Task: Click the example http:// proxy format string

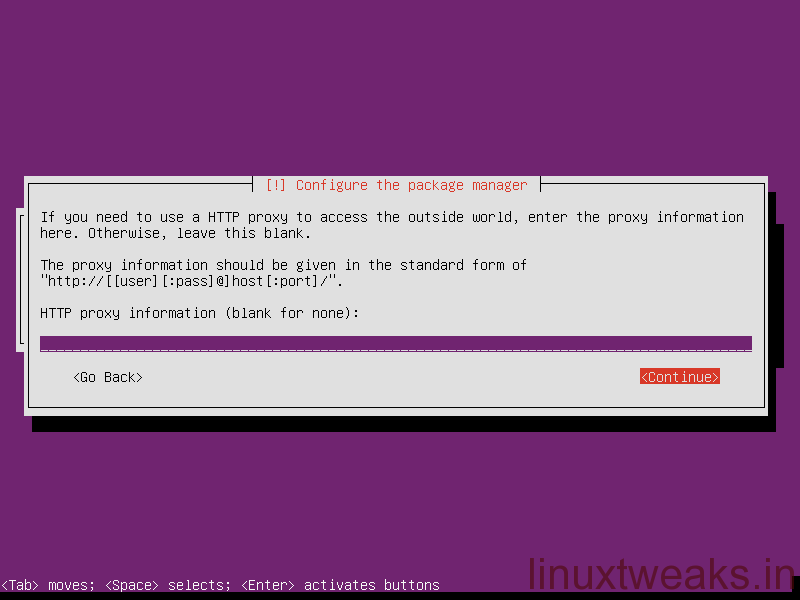Action: (x=191, y=281)
